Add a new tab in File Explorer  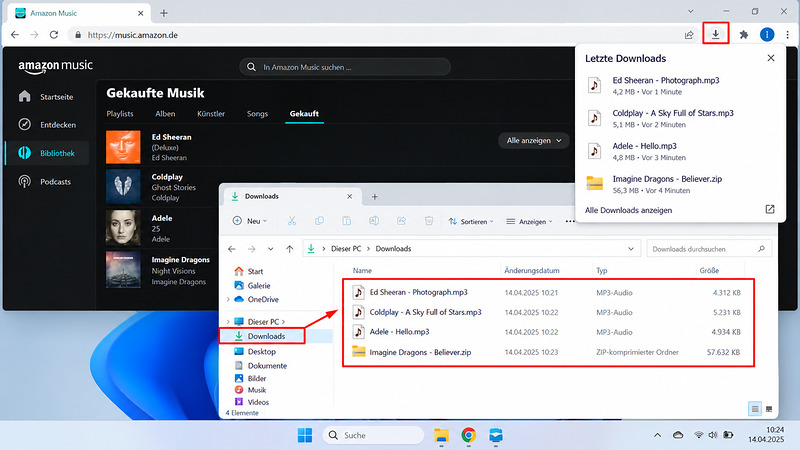point(374,196)
